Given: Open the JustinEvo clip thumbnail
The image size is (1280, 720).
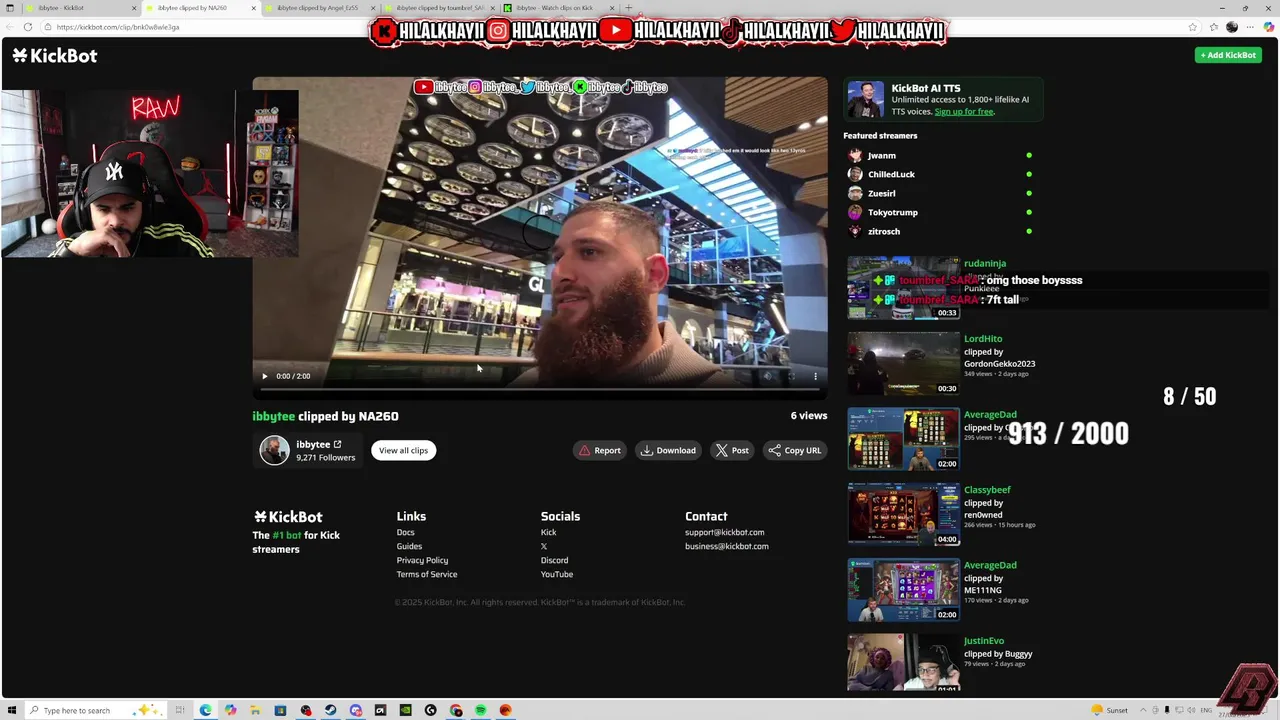Looking at the screenshot, I should click(x=903, y=663).
